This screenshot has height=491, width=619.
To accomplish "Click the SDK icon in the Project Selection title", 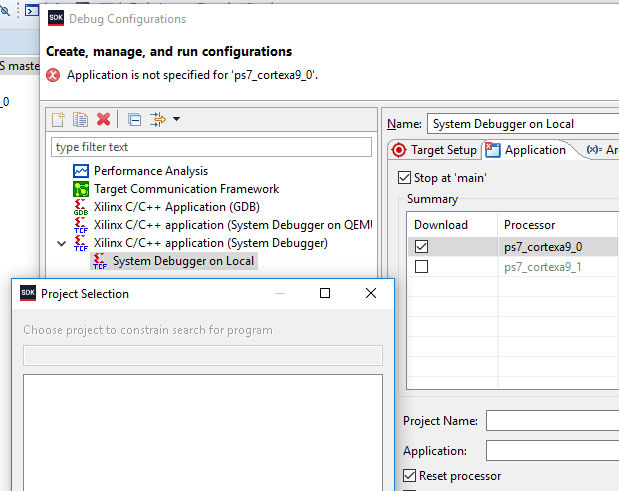I will 28,293.
